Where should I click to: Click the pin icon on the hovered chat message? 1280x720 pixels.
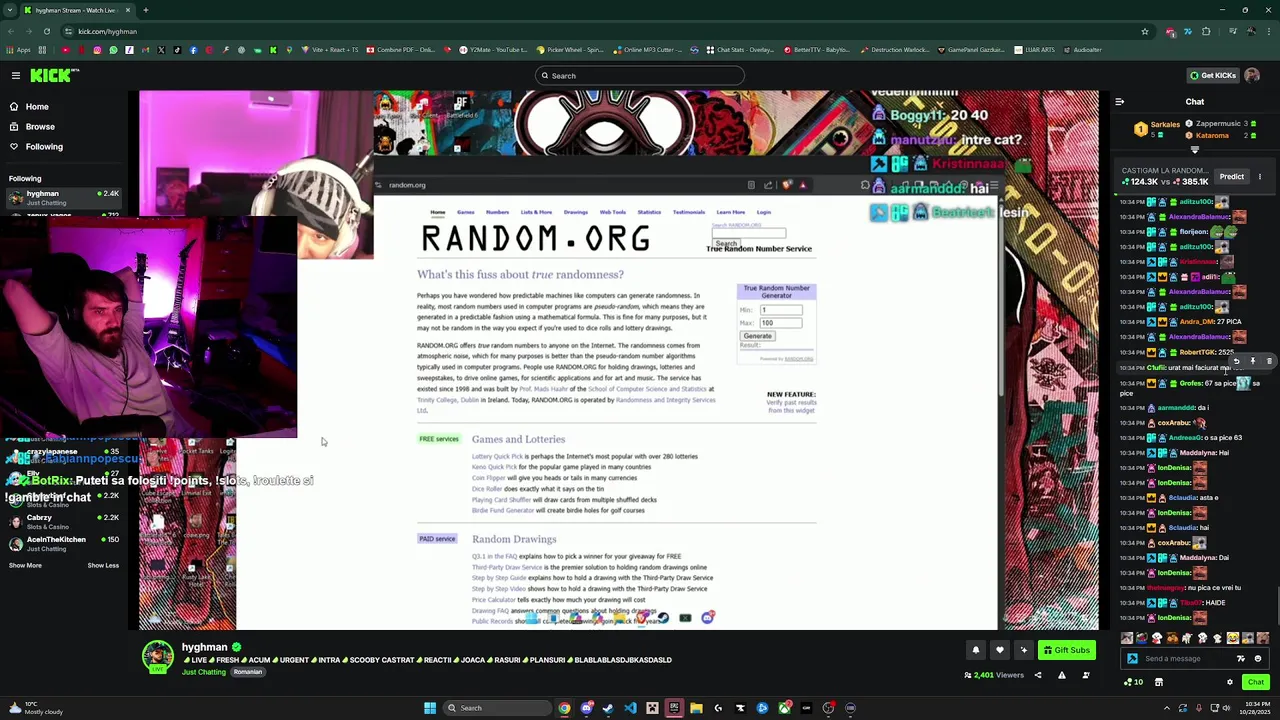1252,361
